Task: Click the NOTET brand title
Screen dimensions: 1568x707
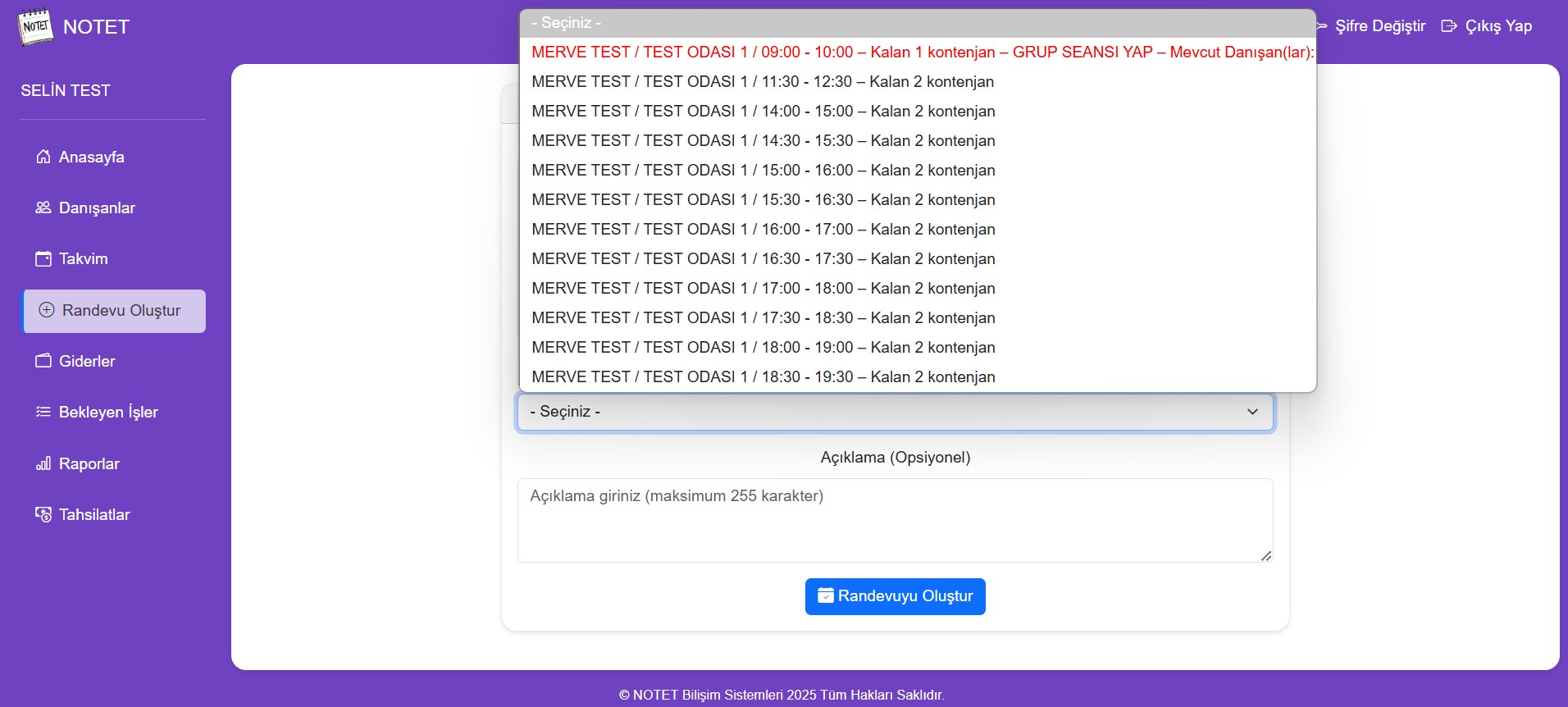Action: [96, 27]
